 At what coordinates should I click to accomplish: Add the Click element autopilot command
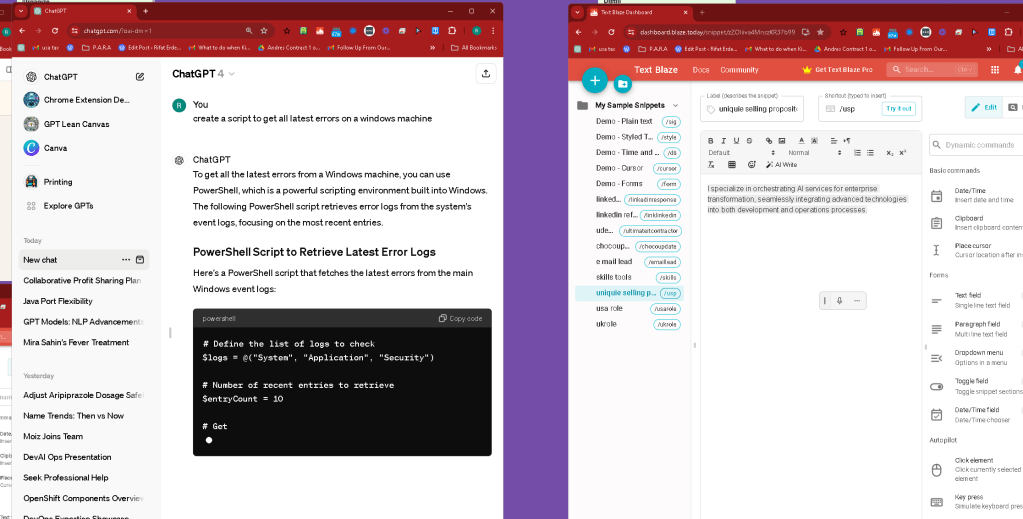point(977,469)
